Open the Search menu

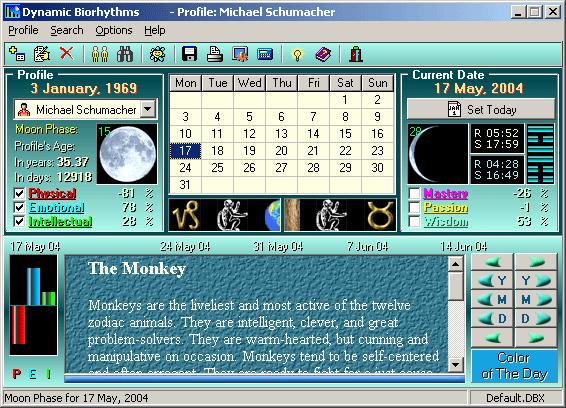click(x=67, y=30)
